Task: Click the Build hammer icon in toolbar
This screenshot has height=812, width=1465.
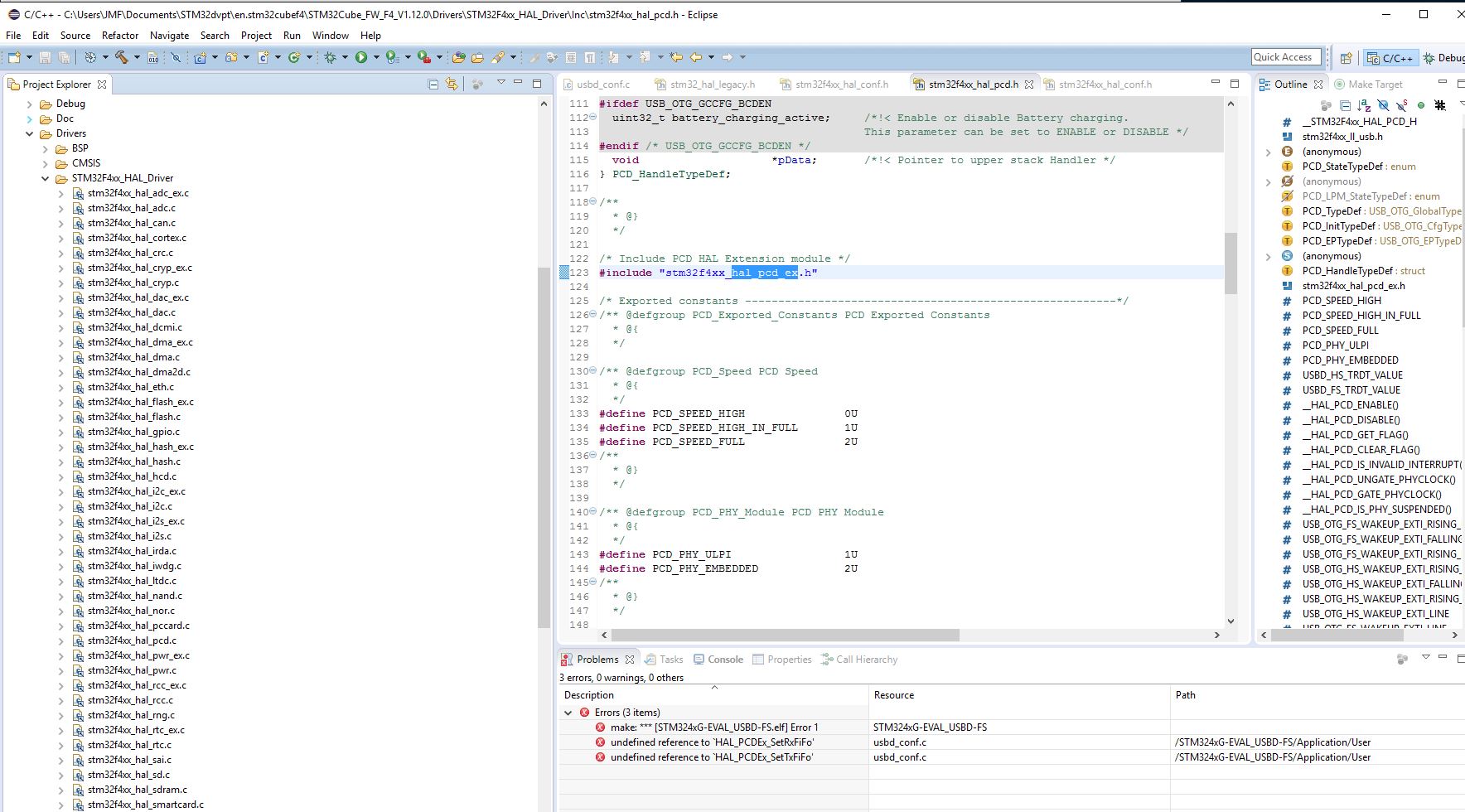Action: [121, 57]
